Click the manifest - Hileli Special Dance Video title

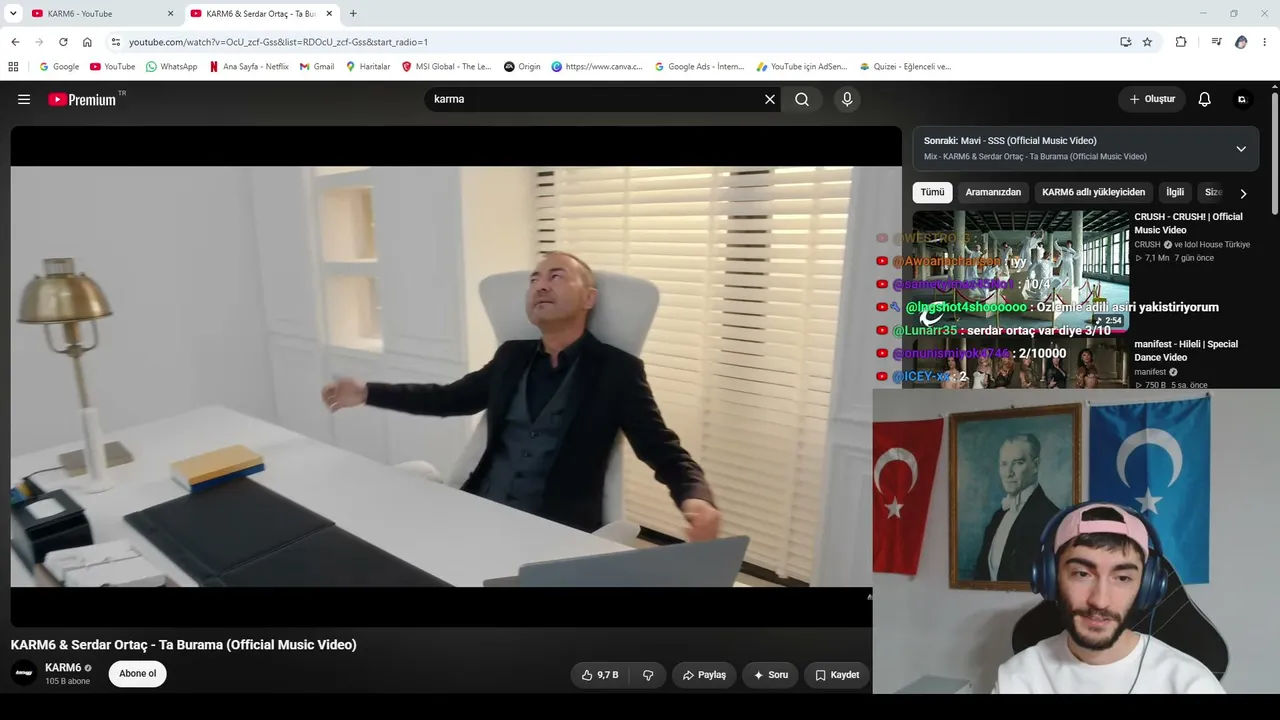[1186, 350]
